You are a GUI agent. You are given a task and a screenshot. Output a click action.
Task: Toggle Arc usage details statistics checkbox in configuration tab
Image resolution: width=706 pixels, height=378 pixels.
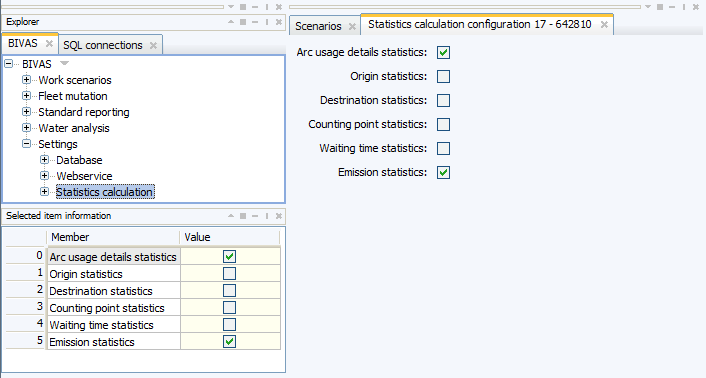click(x=443, y=52)
